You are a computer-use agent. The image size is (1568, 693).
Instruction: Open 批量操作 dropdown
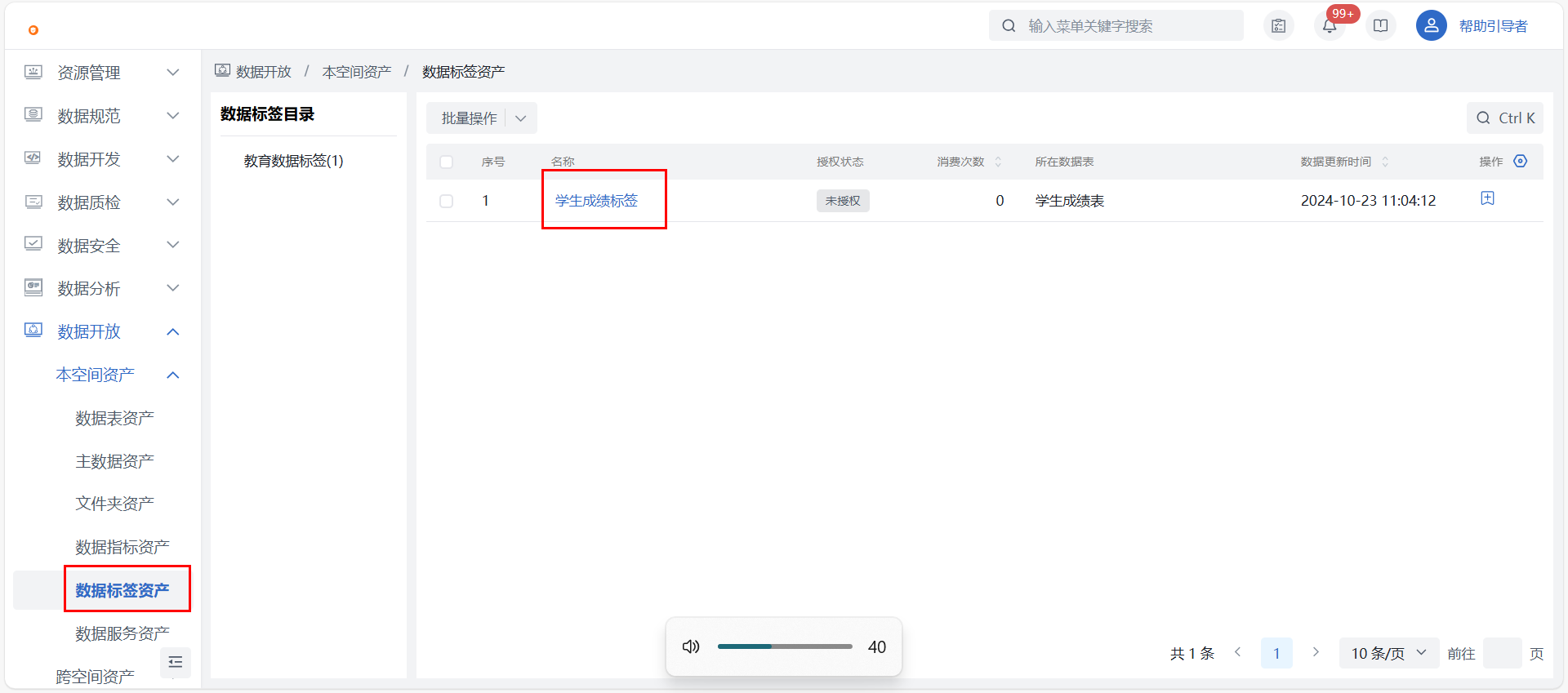pos(482,118)
